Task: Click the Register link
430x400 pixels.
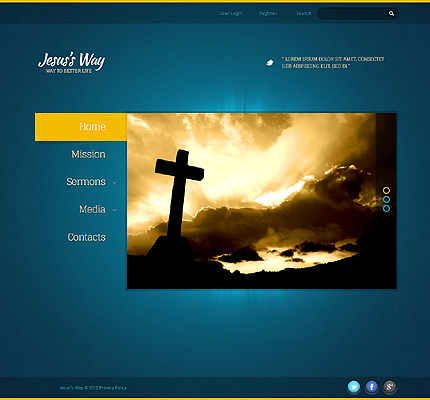Action: 268,13
